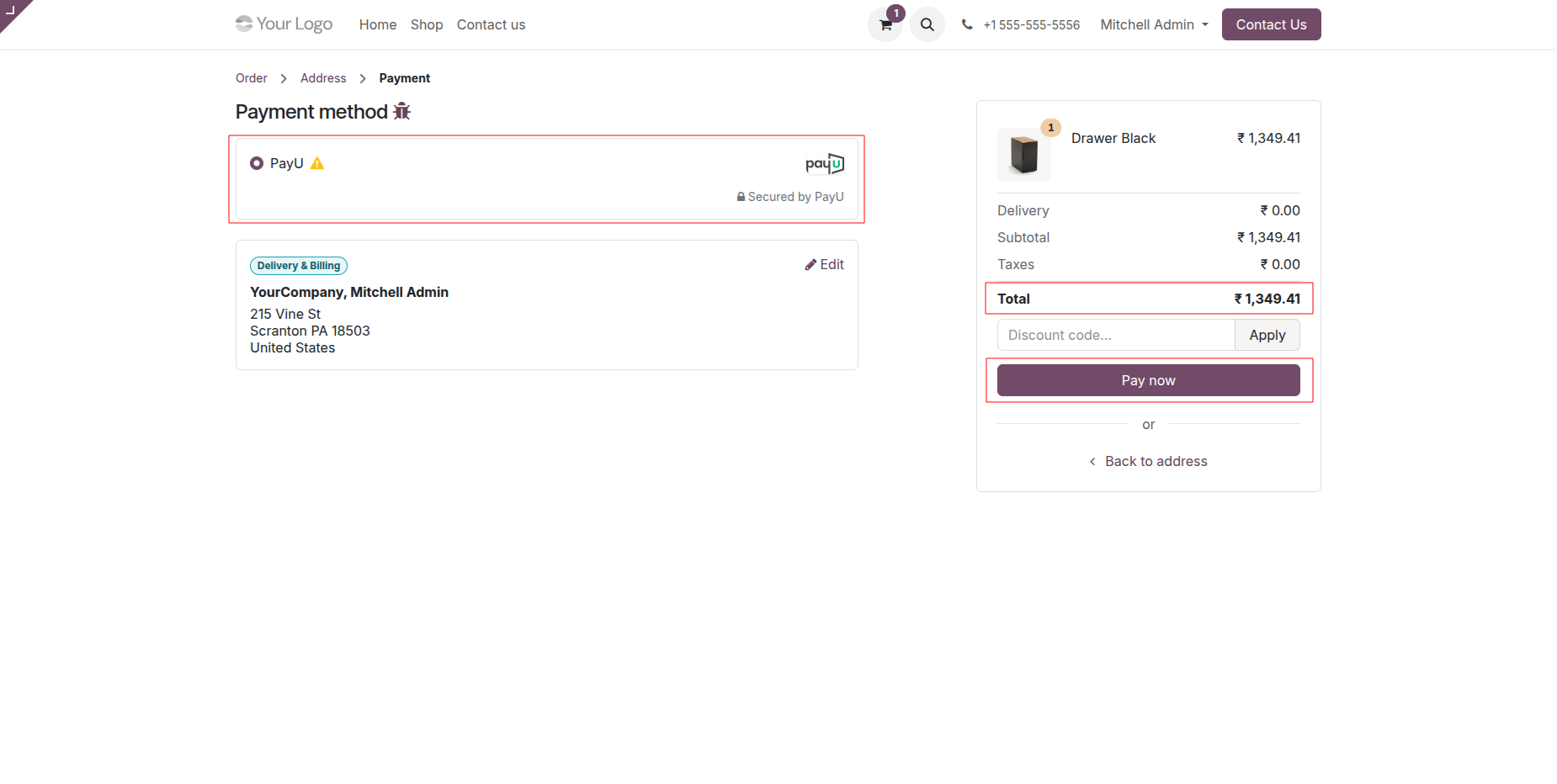Click the PayU warning triangle icon
This screenshot has width=1557, height=784.
tap(317, 163)
